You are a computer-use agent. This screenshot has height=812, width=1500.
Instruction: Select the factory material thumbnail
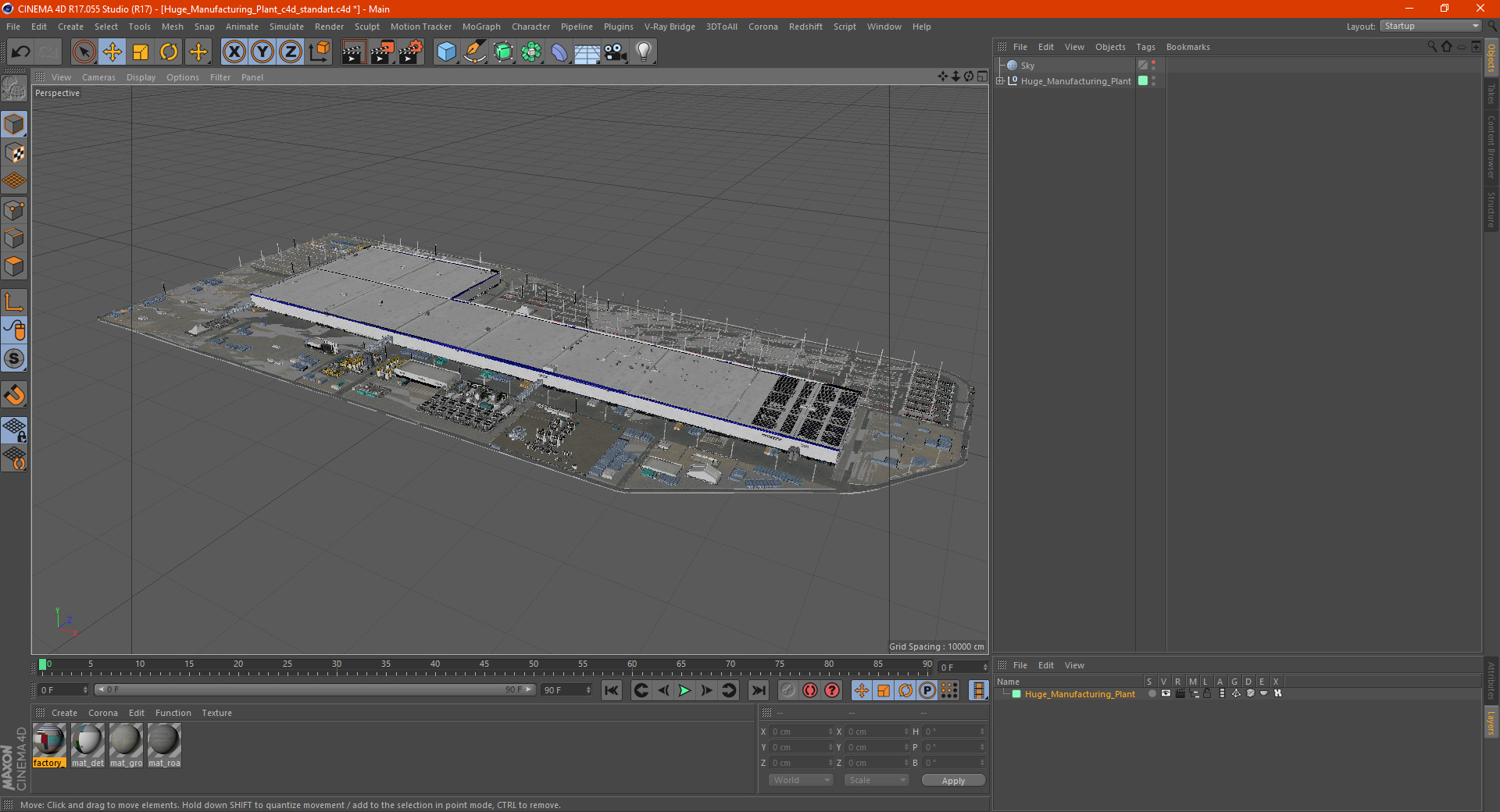49,746
